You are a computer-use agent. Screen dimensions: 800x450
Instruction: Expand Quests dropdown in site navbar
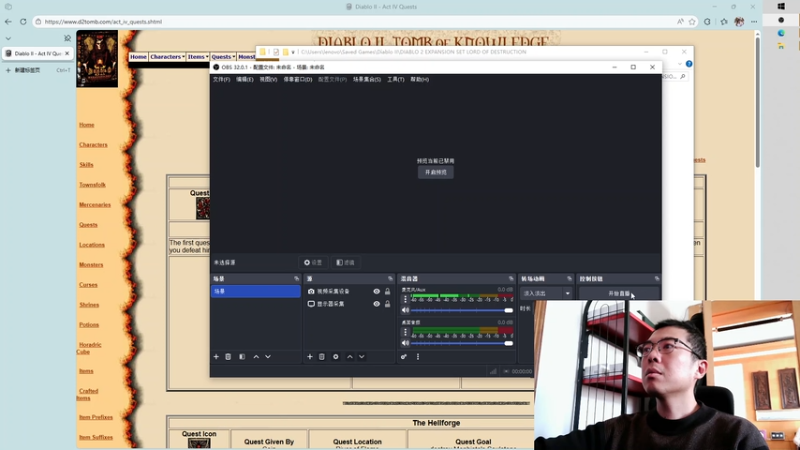[223, 57]
